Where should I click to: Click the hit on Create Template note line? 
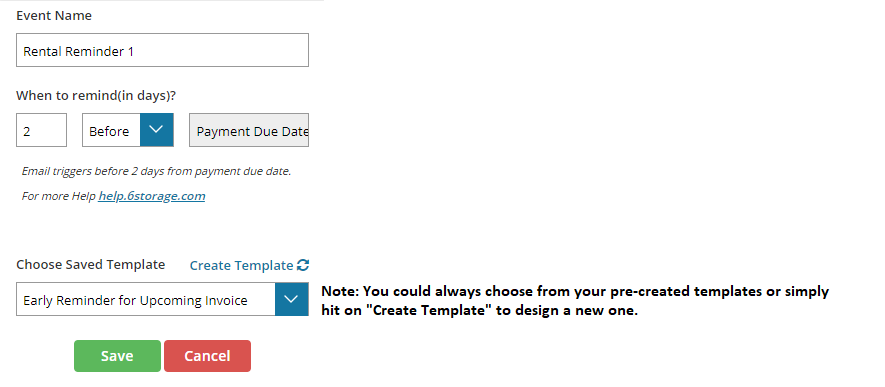[479, 310]
